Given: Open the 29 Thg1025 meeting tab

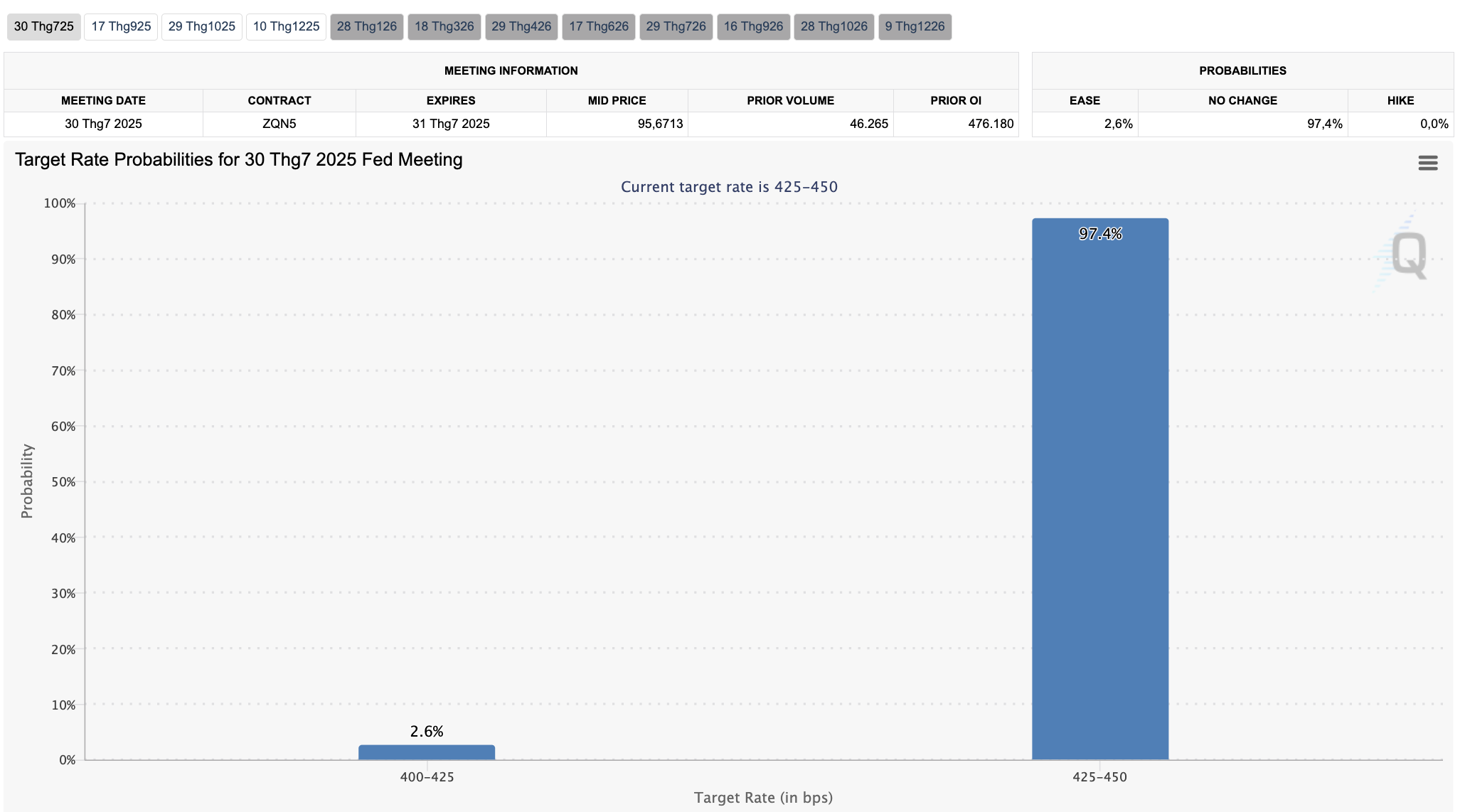Looking at the screenshot, I should pyautogui.click(x=201, y=27).
